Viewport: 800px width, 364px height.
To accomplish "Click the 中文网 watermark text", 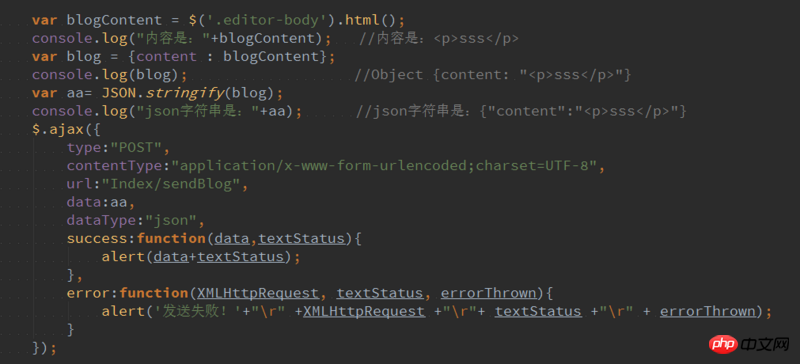I will pyautogui.click(x=766, y=346).
